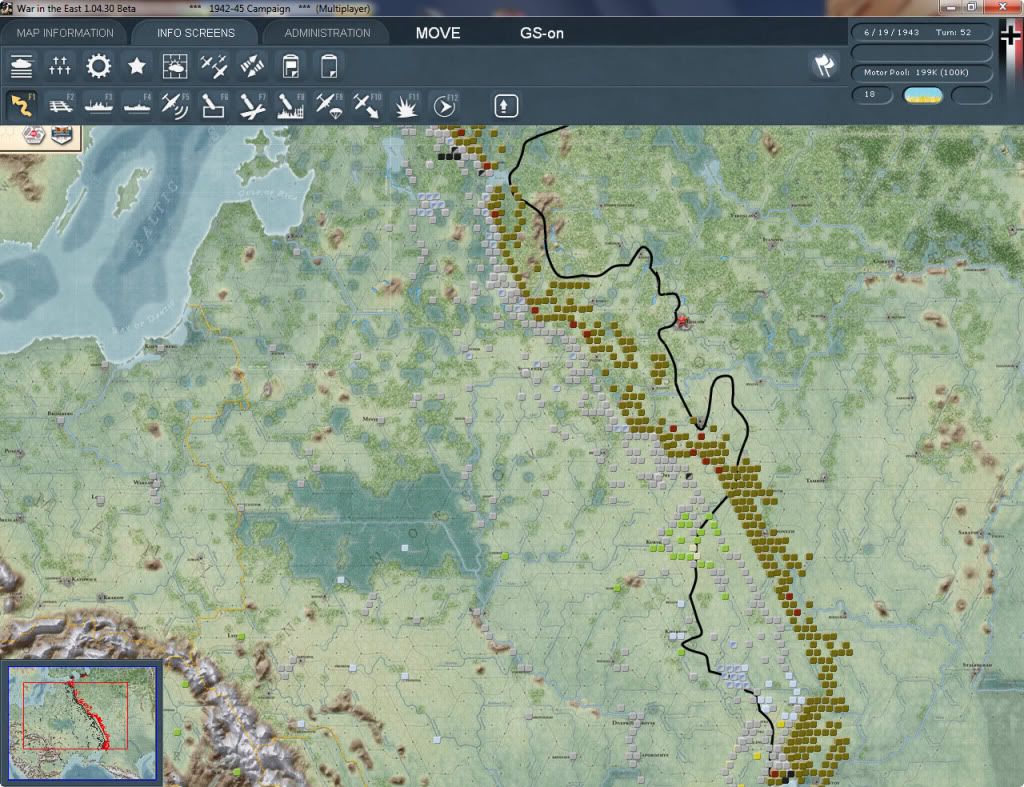Viewport: 1024px width, 787px height.
Task: Click the End Turn (F12) arrow icon
Action: click(x=445, y=105)
